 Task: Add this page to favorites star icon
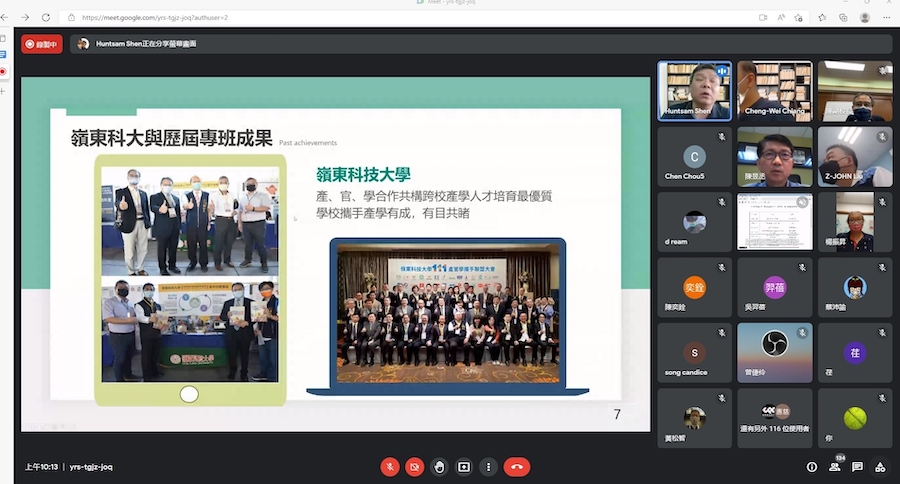pyautogui.click(x=798, y=18)
